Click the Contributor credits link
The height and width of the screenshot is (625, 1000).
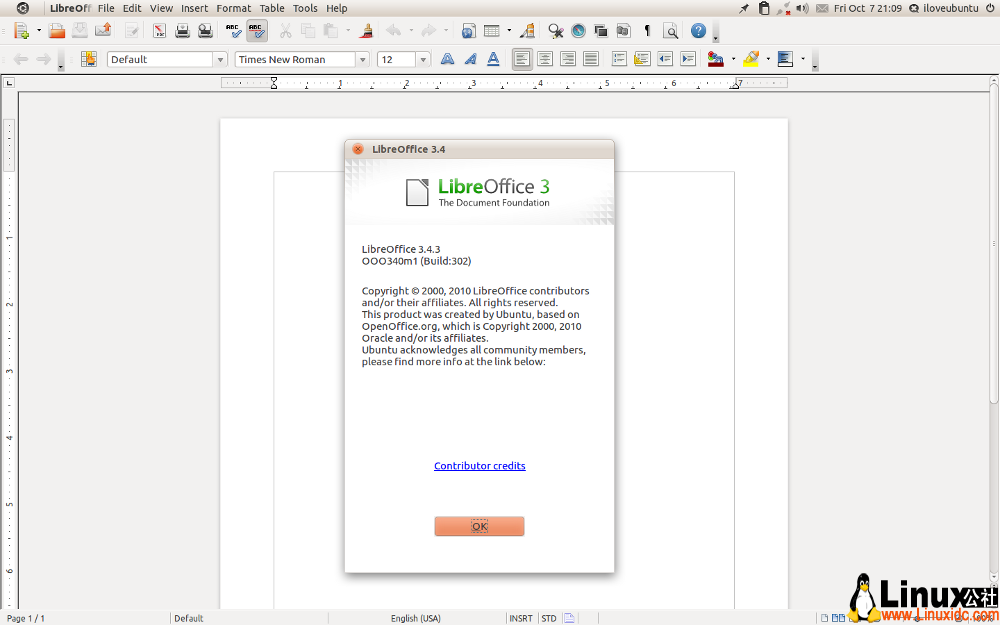click(479, 465)
